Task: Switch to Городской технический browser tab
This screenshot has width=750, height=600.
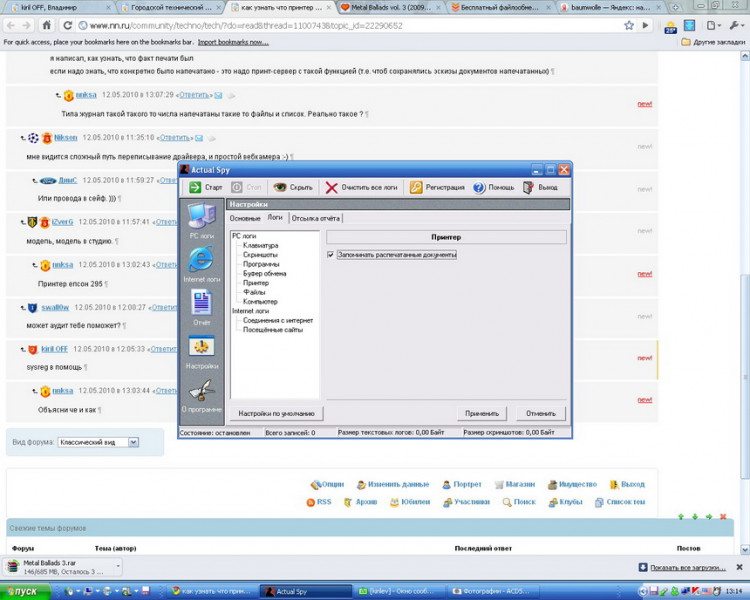Action: tap(171, 8)
